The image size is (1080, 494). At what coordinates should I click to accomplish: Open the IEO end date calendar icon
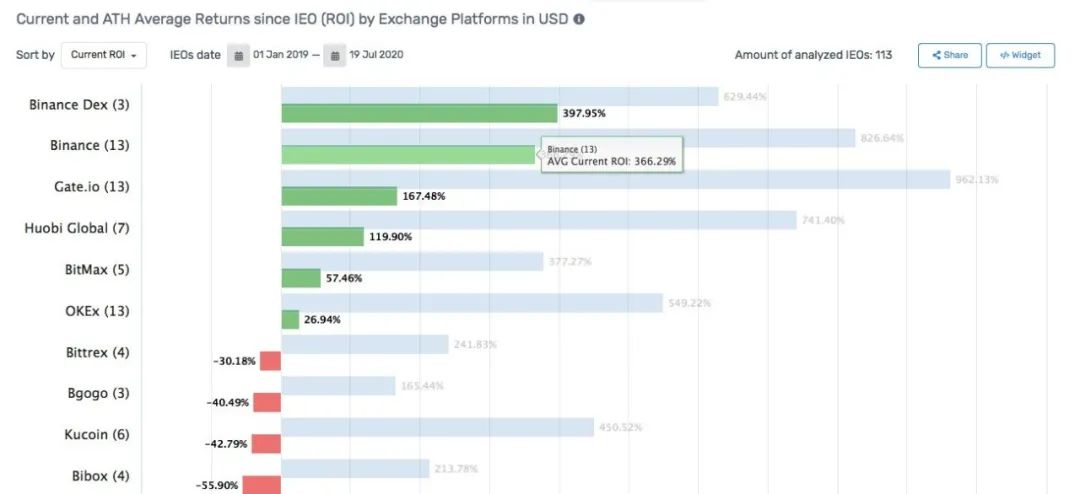(337, 56)
